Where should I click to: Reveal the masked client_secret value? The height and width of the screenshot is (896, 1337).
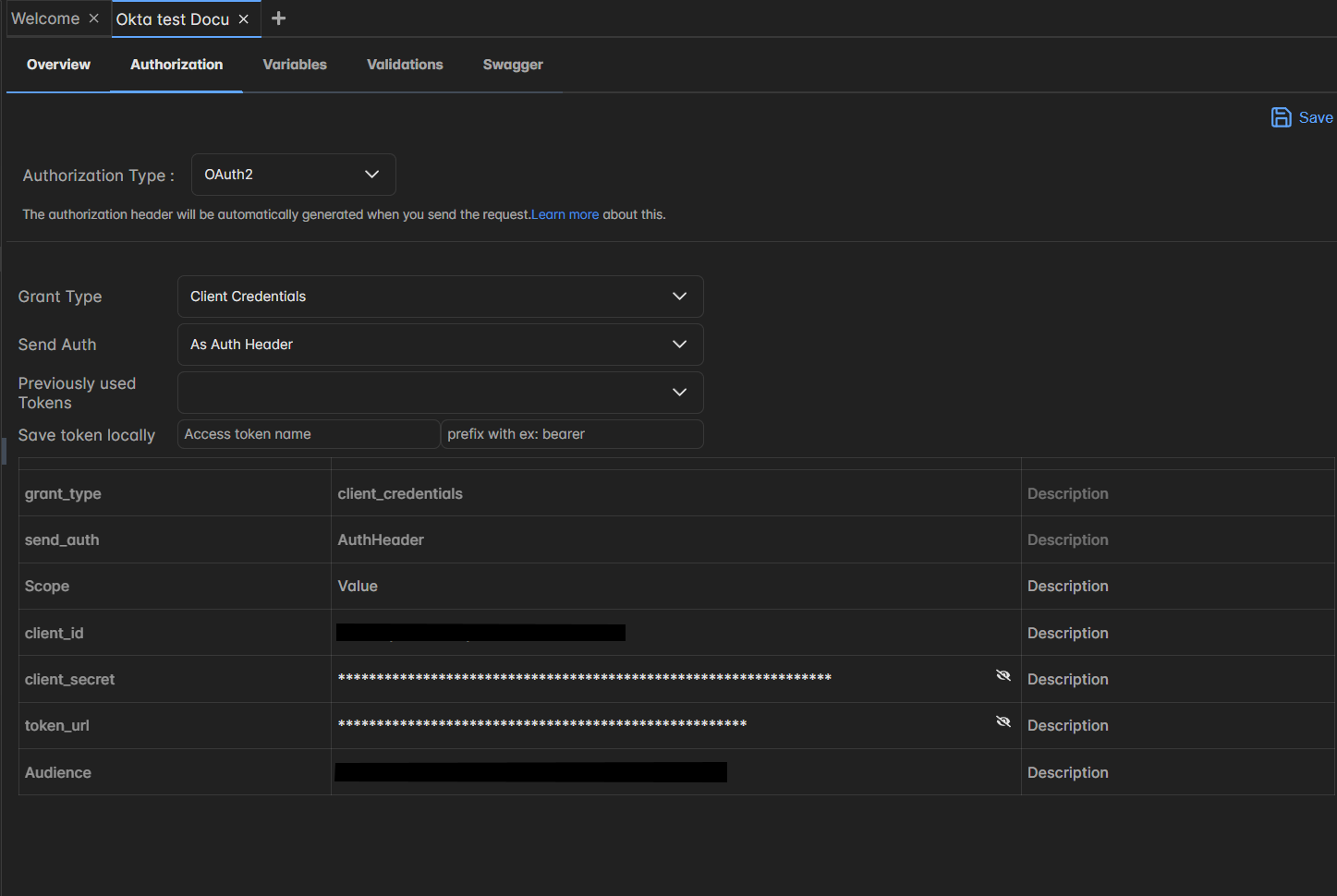tap(1003, 675)
